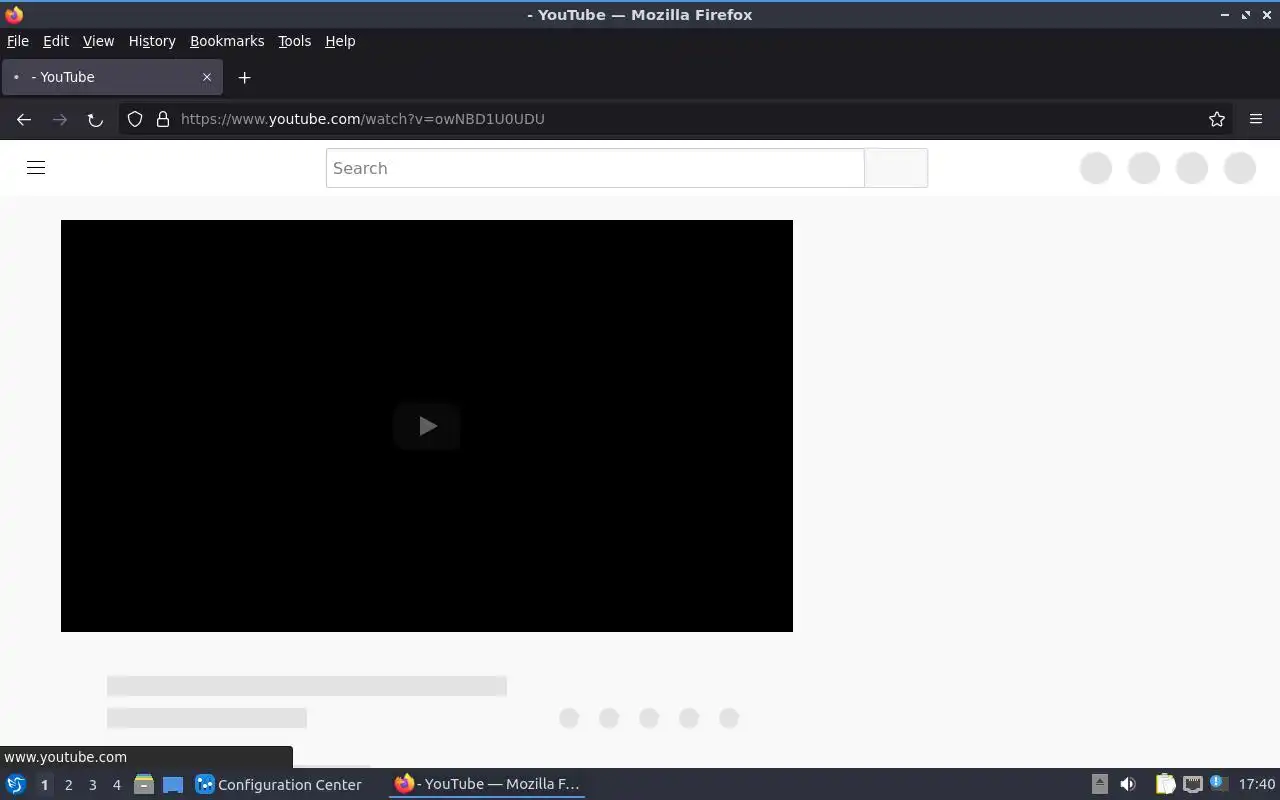Click the eject removable media tray icon
Image resolution: width=1280 pixels, height=800 pixels.
pyautogui.click(x=1099, y=784)
